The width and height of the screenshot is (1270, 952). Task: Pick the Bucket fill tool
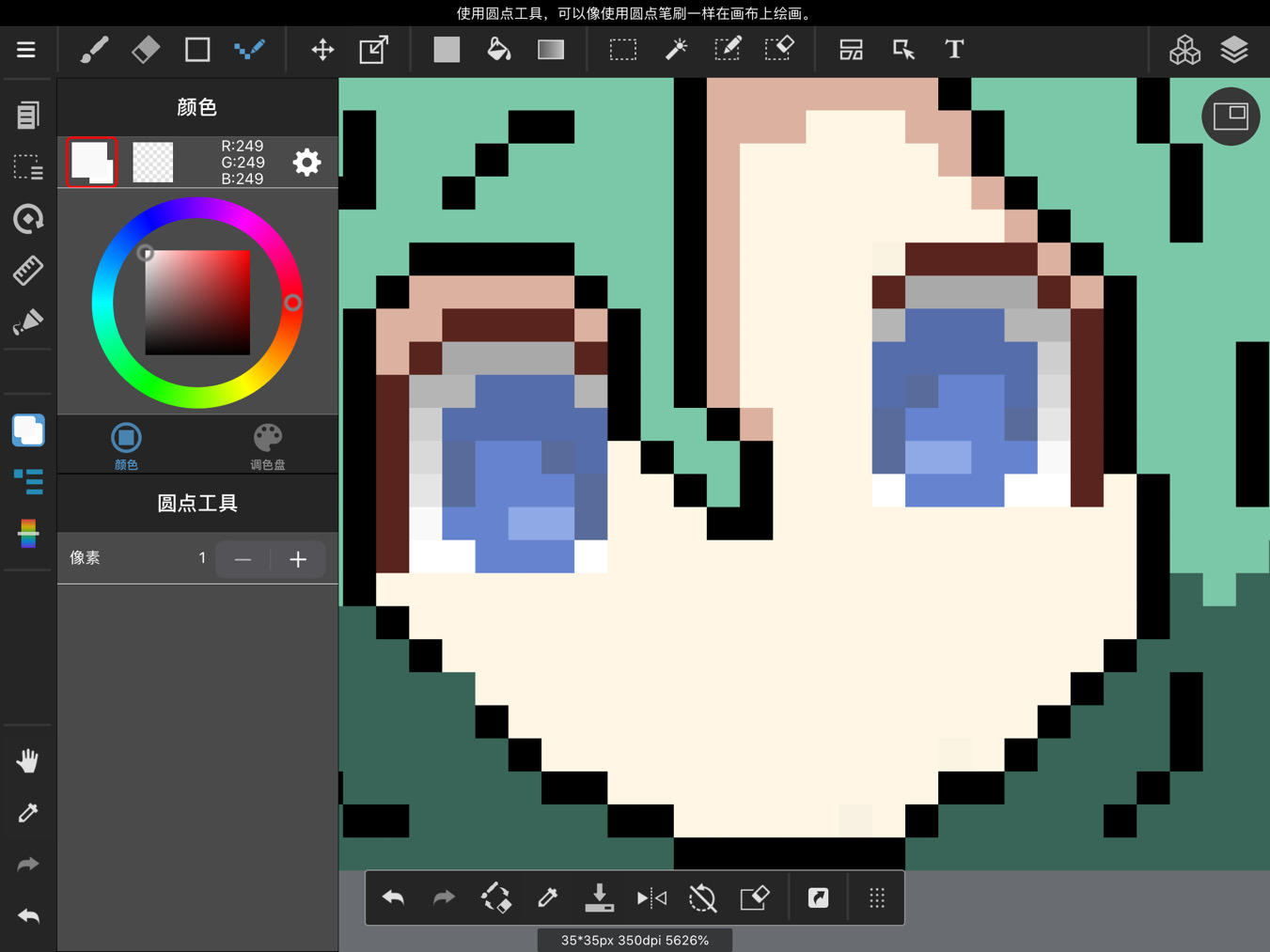pos(498,49)
